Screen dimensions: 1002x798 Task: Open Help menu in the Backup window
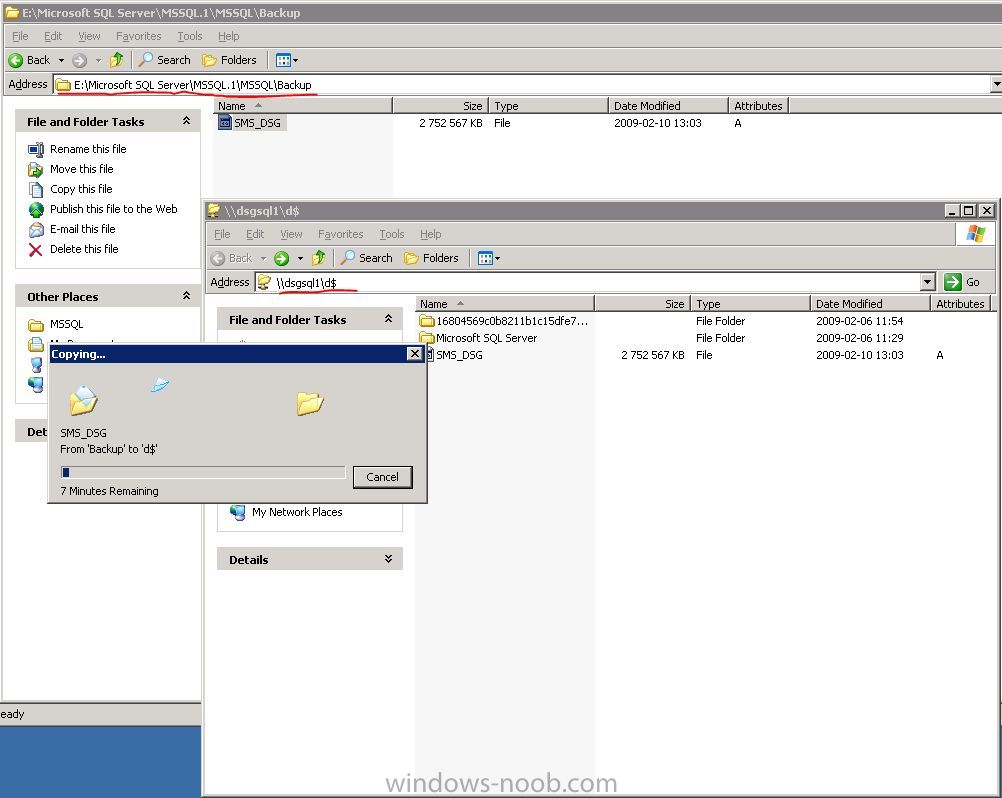pos(228,36)
